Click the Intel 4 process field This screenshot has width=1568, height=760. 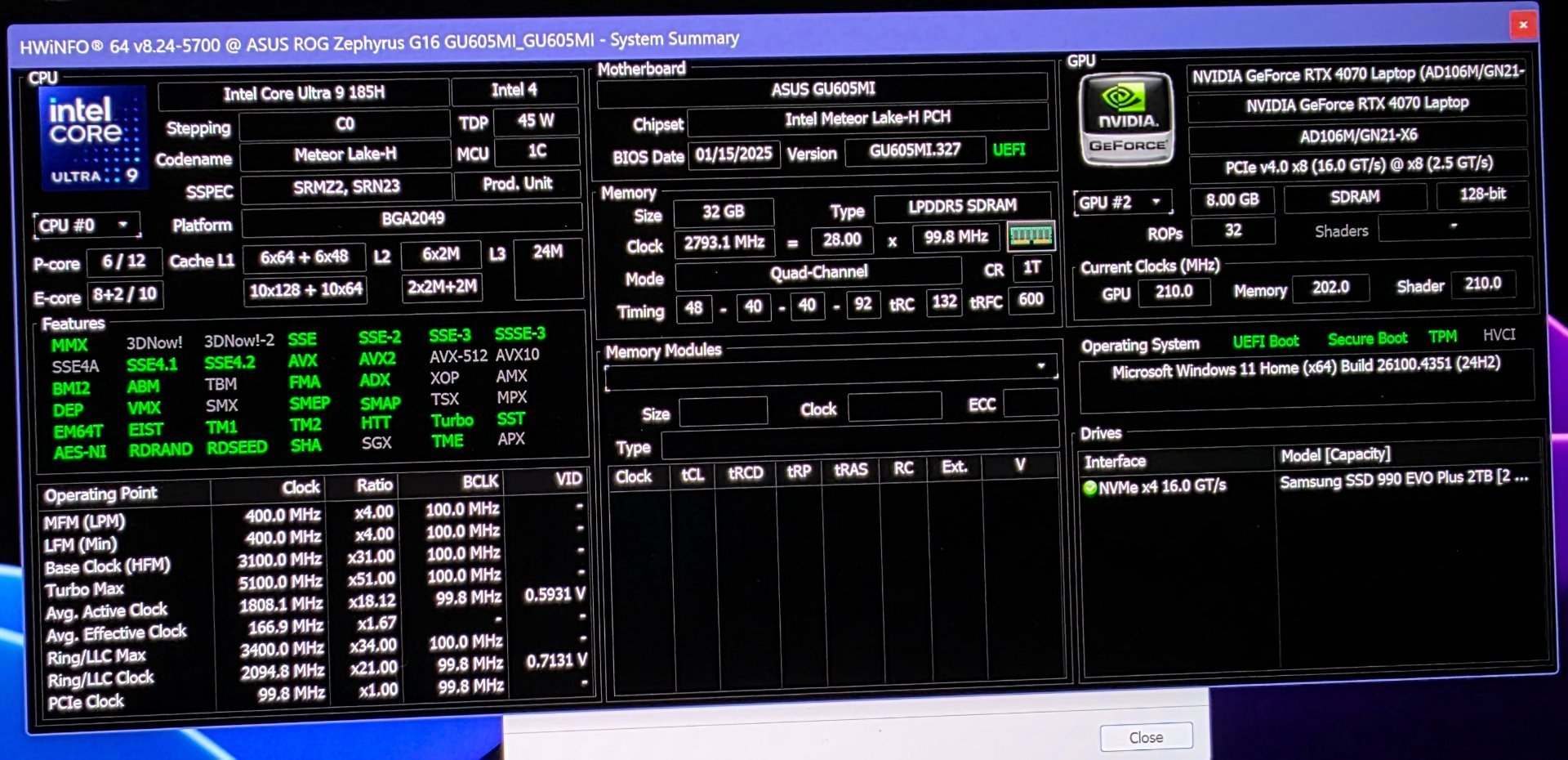click(x=514, y=90)
